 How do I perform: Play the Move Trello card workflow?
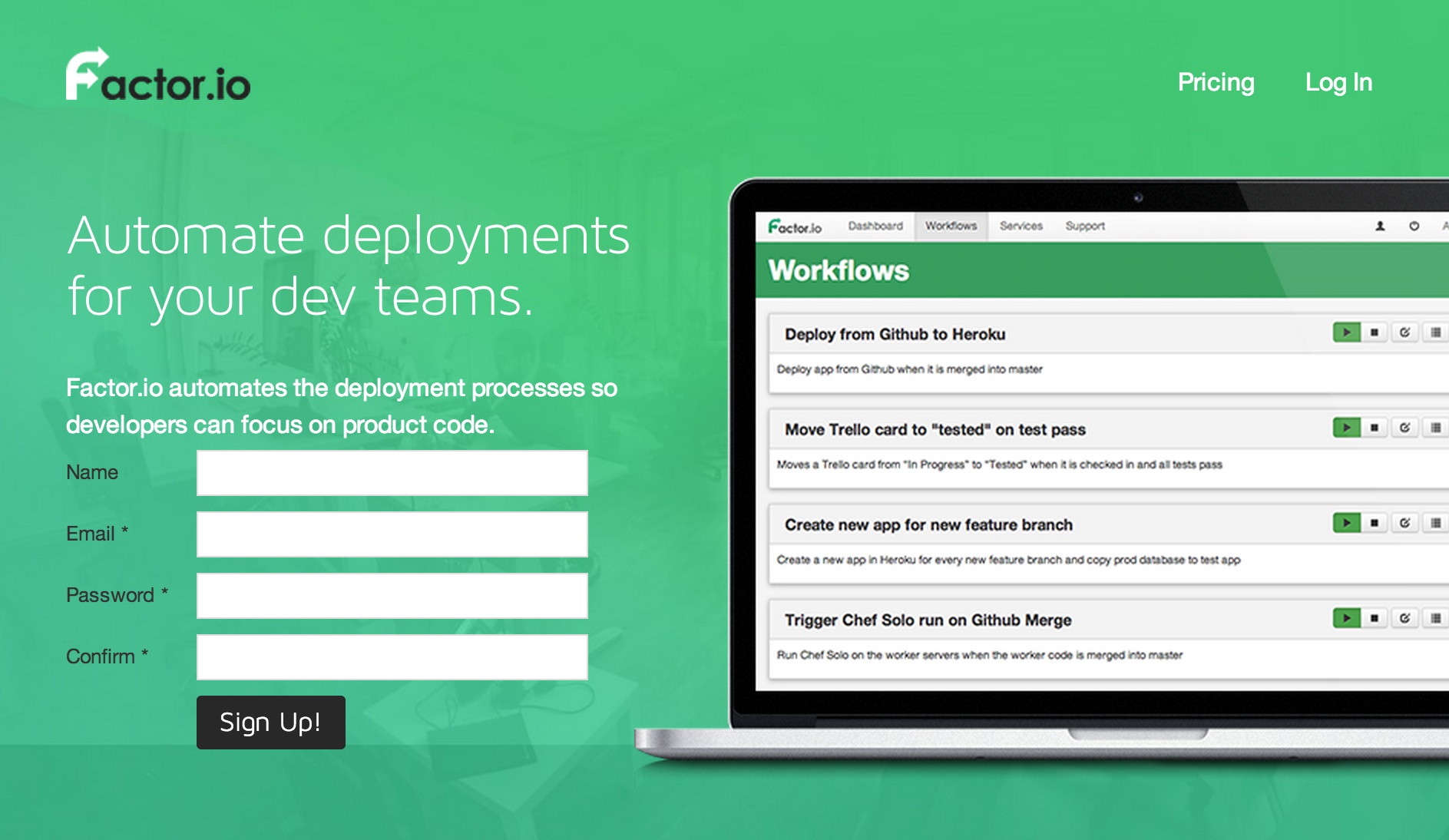pyautogui.click(x=1346, y=428)
